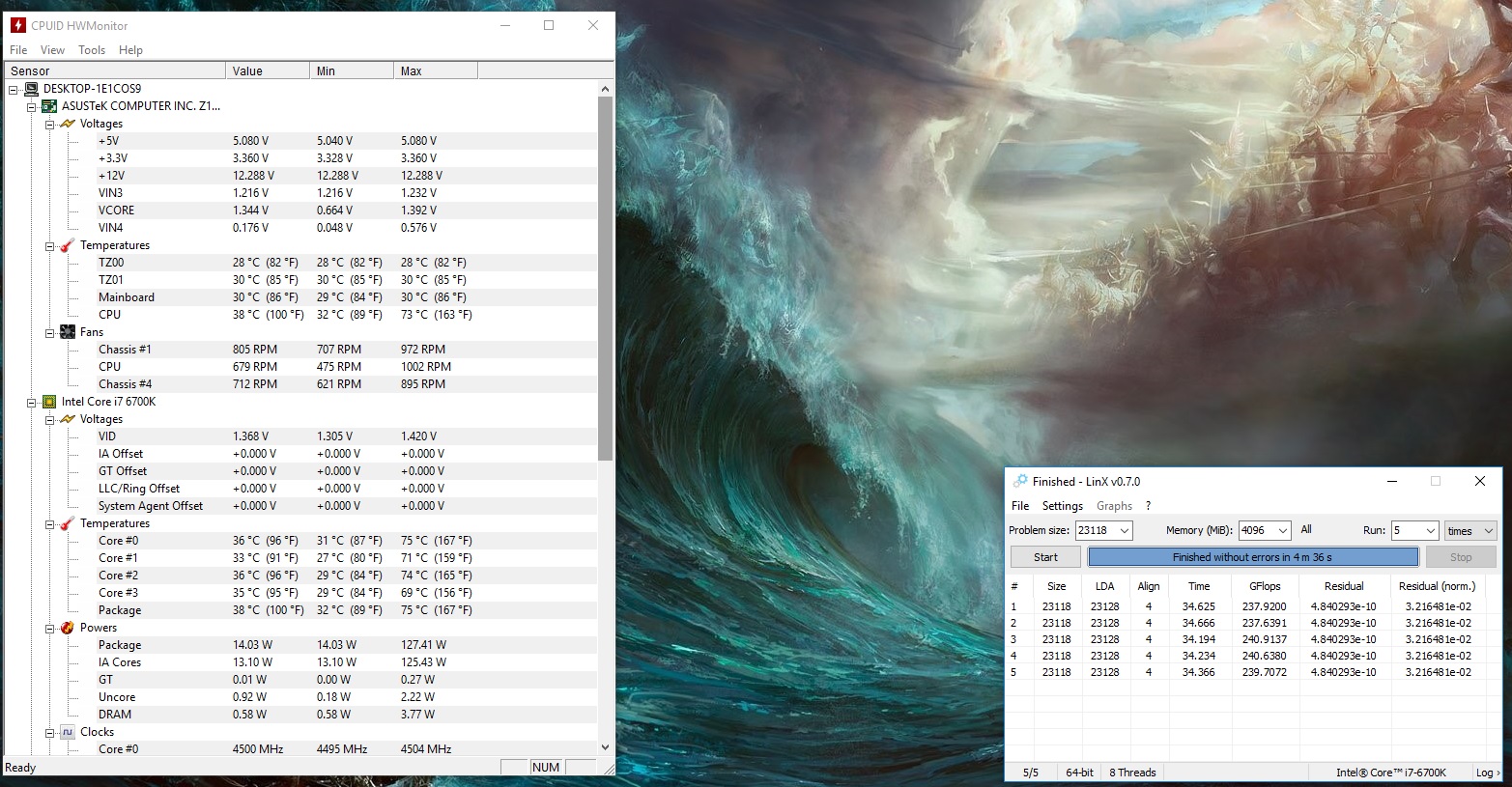Click the HWMonitor scrollbar up arrow

[x=606, y=89]
